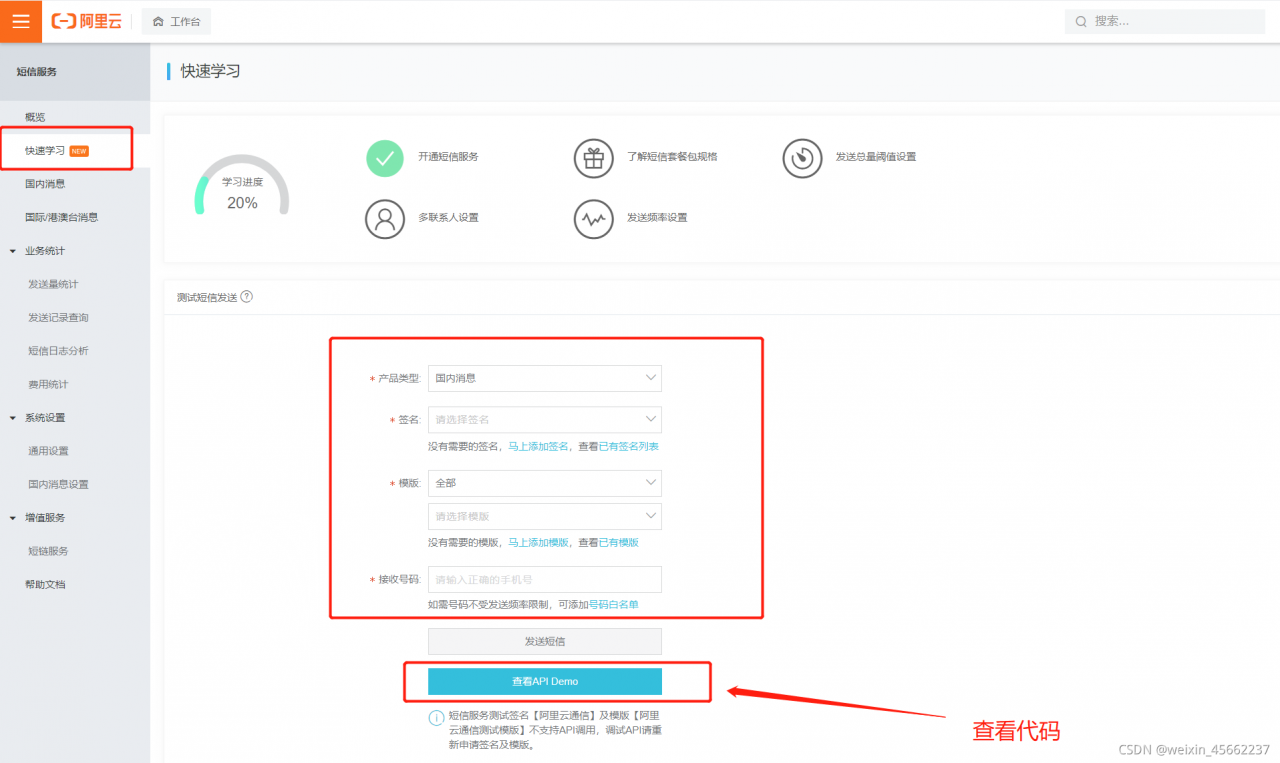Click the person icon for 多联系人设置
Viewport: 1280px width, 763px height.
(x=385, y=218)
